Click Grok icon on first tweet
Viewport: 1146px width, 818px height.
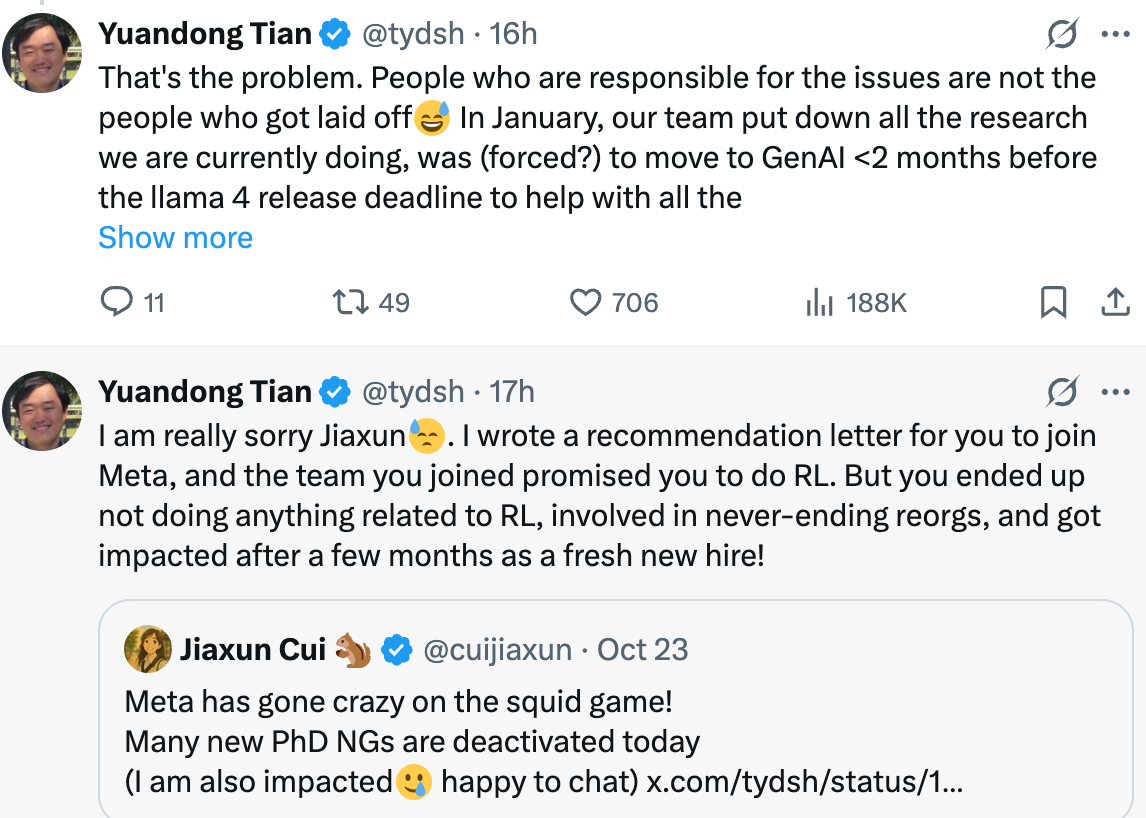[1062, 35]
